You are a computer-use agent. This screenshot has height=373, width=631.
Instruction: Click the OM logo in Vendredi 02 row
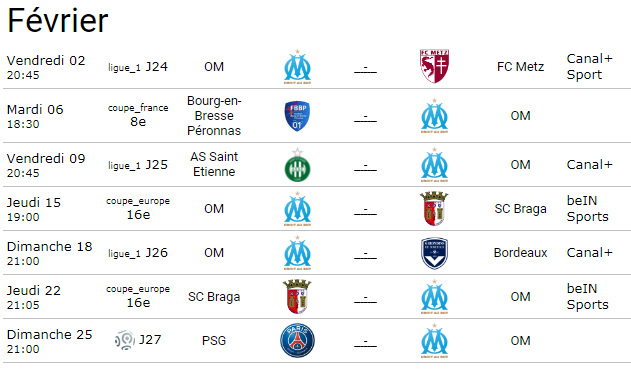(297, 67)
